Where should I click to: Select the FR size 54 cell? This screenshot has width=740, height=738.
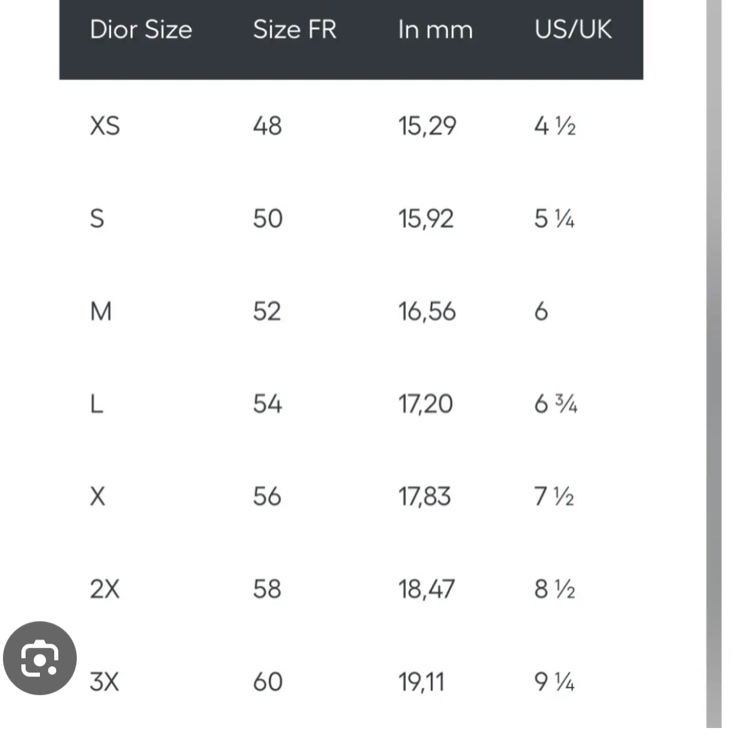coord(268,404)
